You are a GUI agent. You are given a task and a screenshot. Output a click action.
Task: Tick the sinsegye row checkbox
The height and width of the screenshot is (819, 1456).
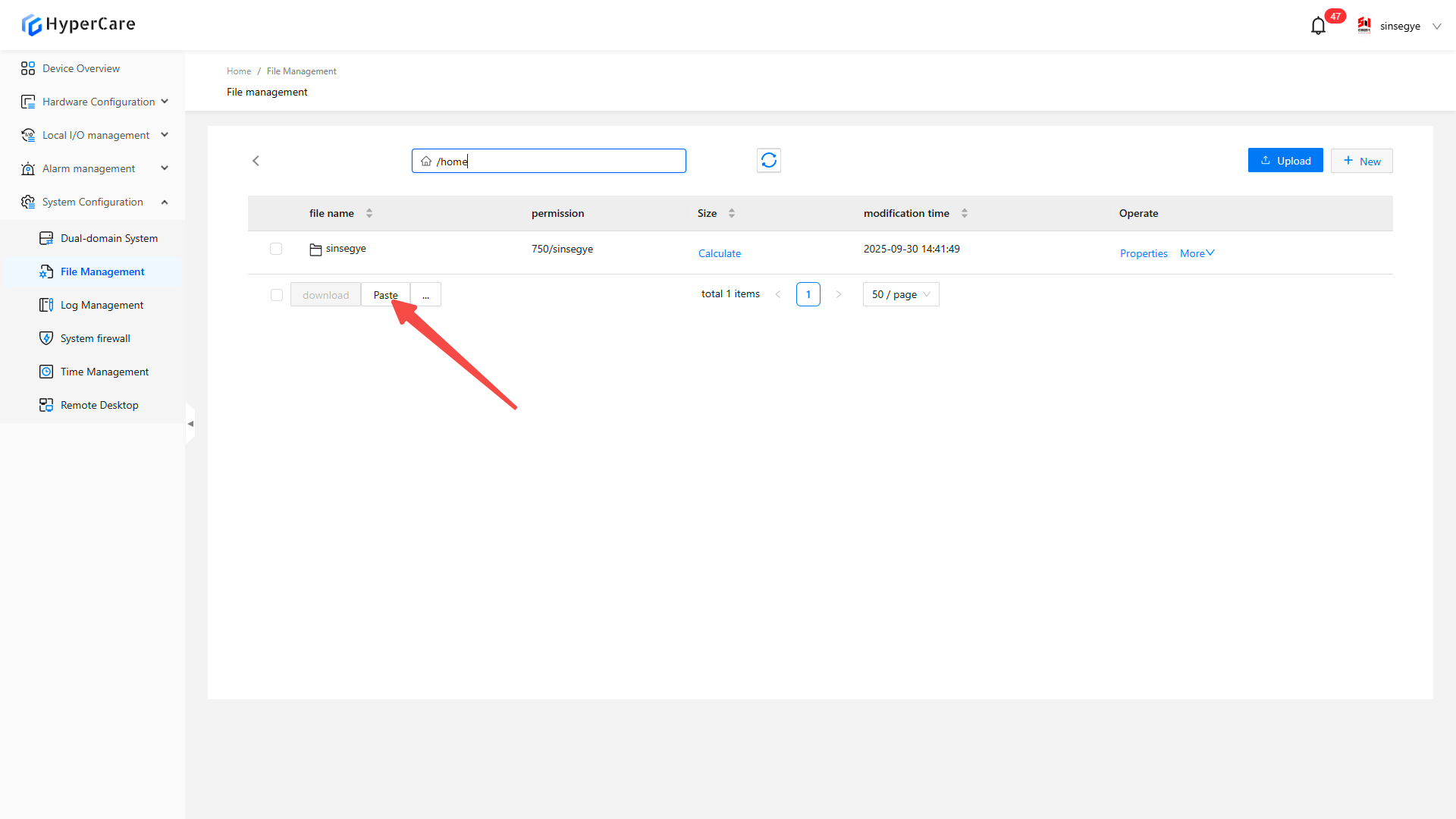[x=276, y=249]
